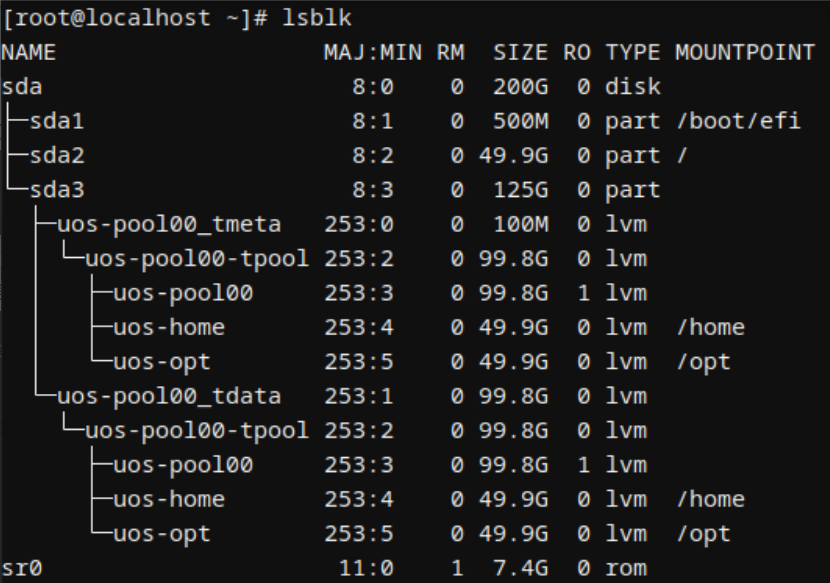Select the NAME column header
This screenshot has height=583, width=830.
point(29,52)
